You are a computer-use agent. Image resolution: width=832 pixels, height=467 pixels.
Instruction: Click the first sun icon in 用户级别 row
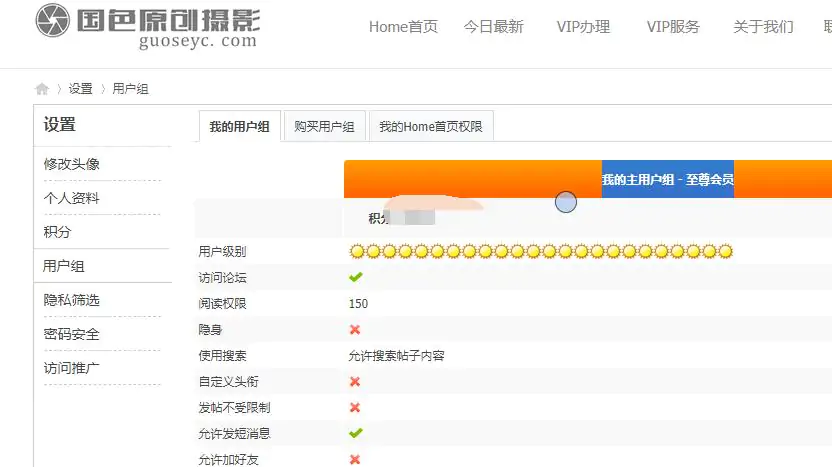tap(358, 252)
